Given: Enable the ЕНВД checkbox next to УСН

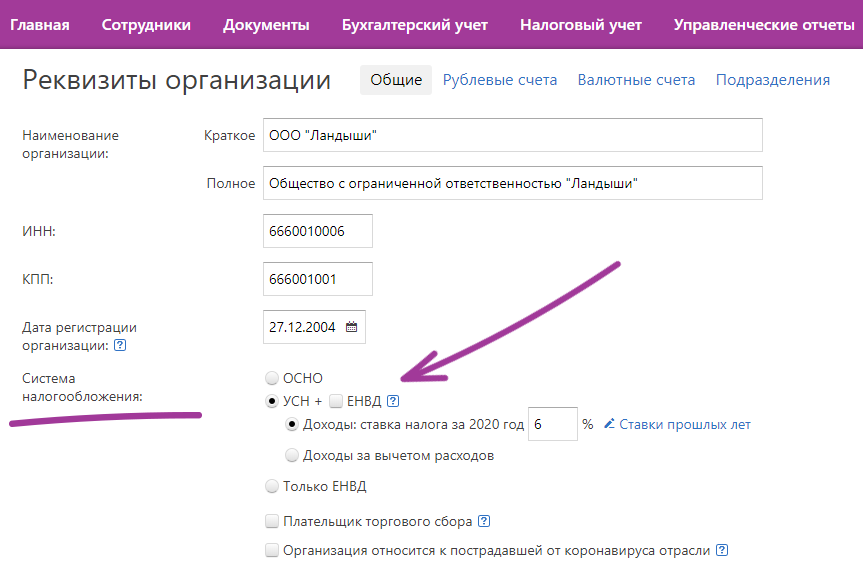Looking at the screenshot, I should tap(336, 401).
